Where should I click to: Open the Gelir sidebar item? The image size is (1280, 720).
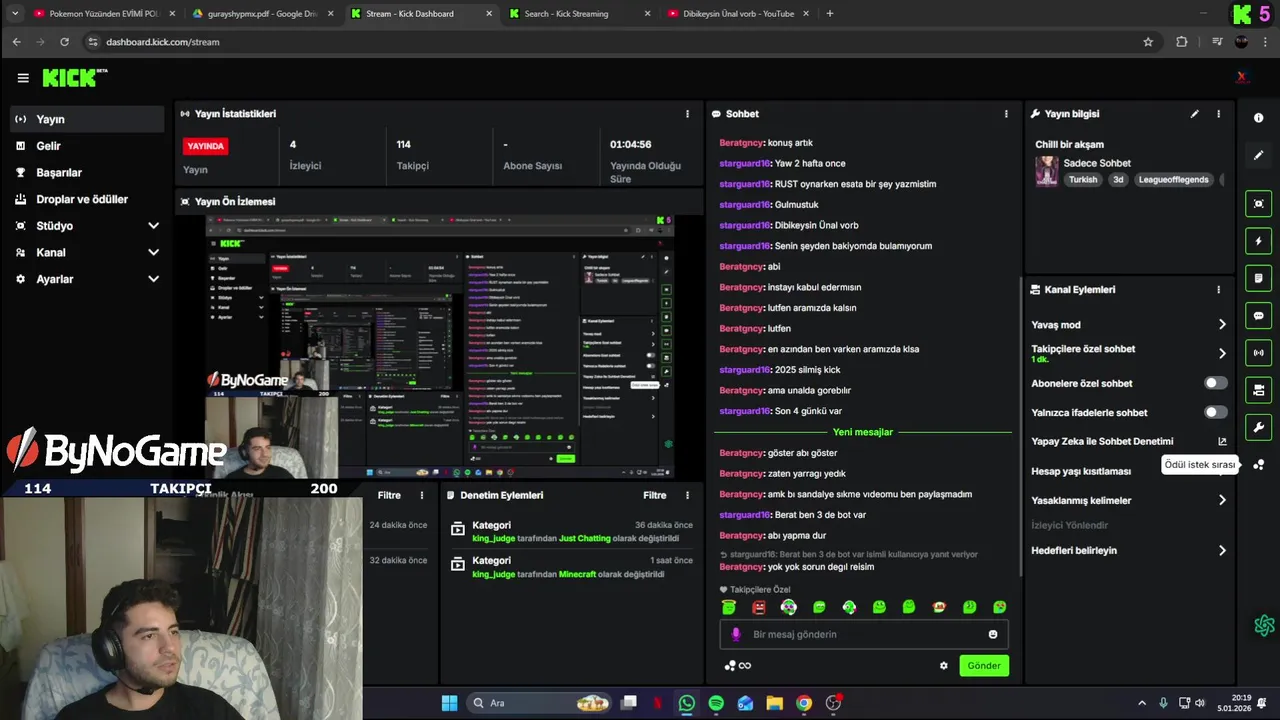(86, 146)
